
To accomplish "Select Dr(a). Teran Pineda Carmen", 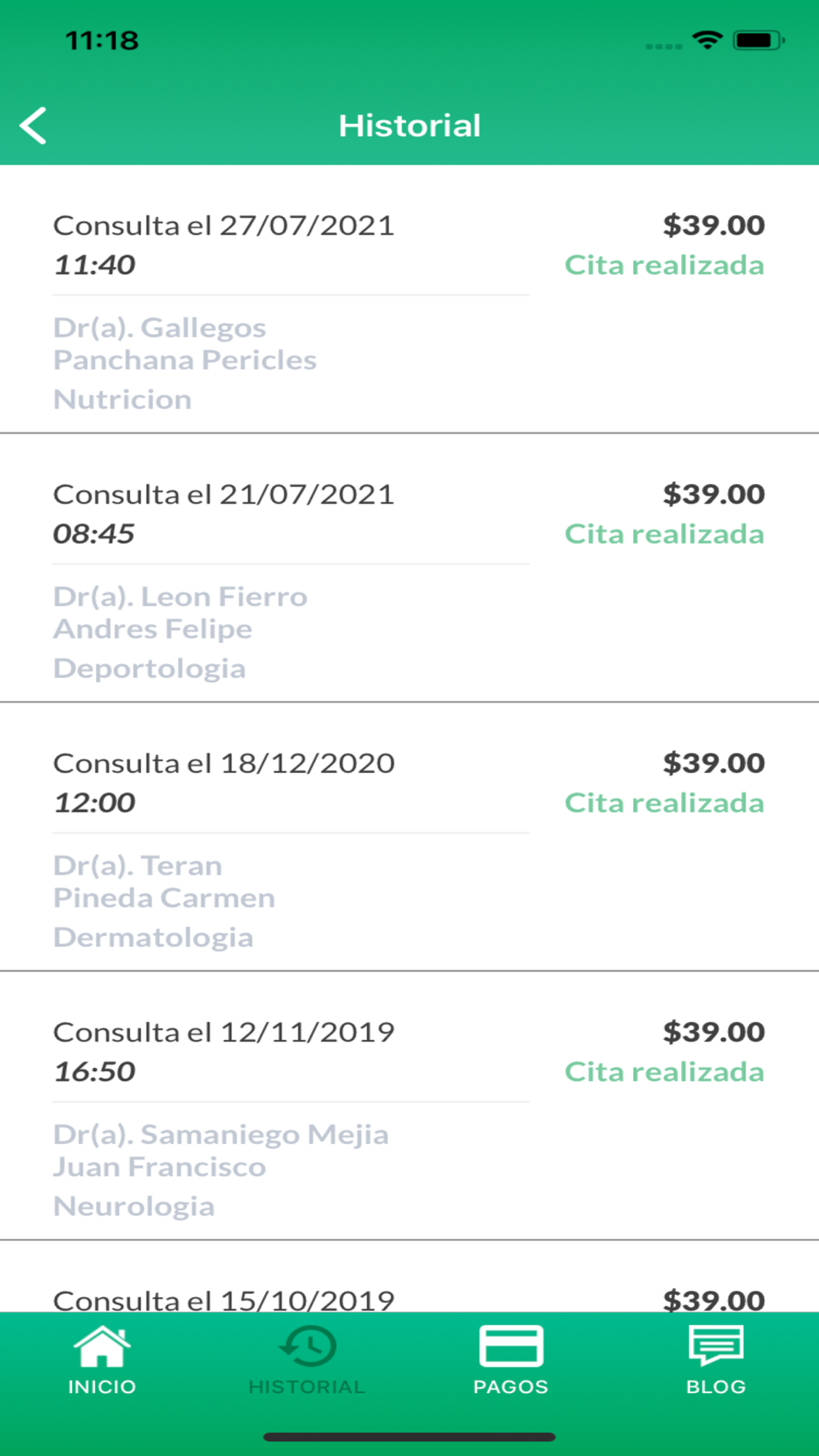I will pos(164,882).
